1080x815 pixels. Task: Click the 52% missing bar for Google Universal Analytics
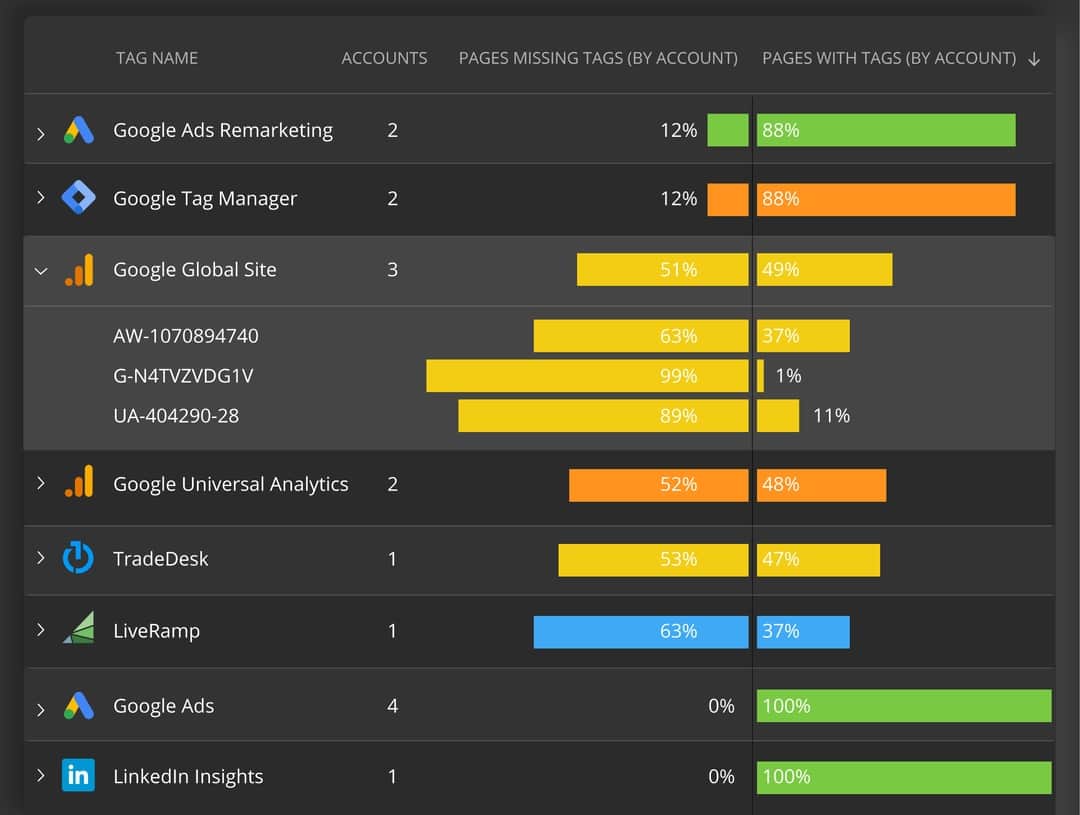[658, 485]
